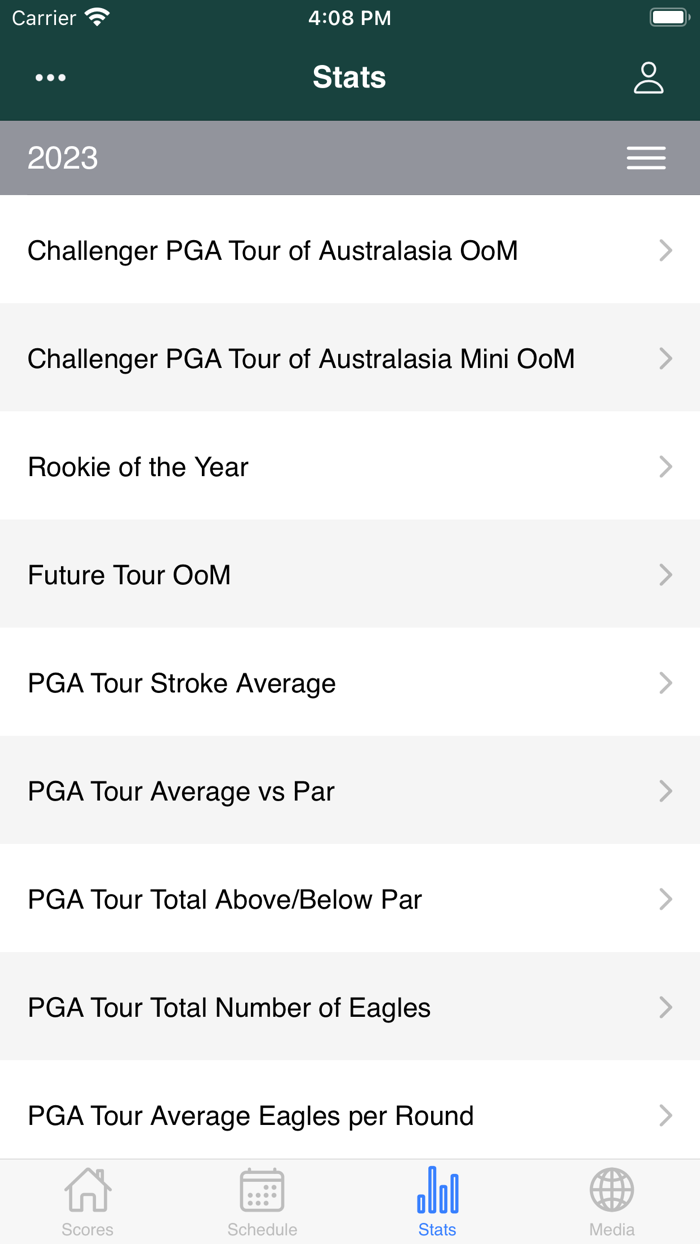The width and height of the screenshot is (700, 1244).
Task: View PGA Tour Total Number of Eagles
Action: 350,1007
